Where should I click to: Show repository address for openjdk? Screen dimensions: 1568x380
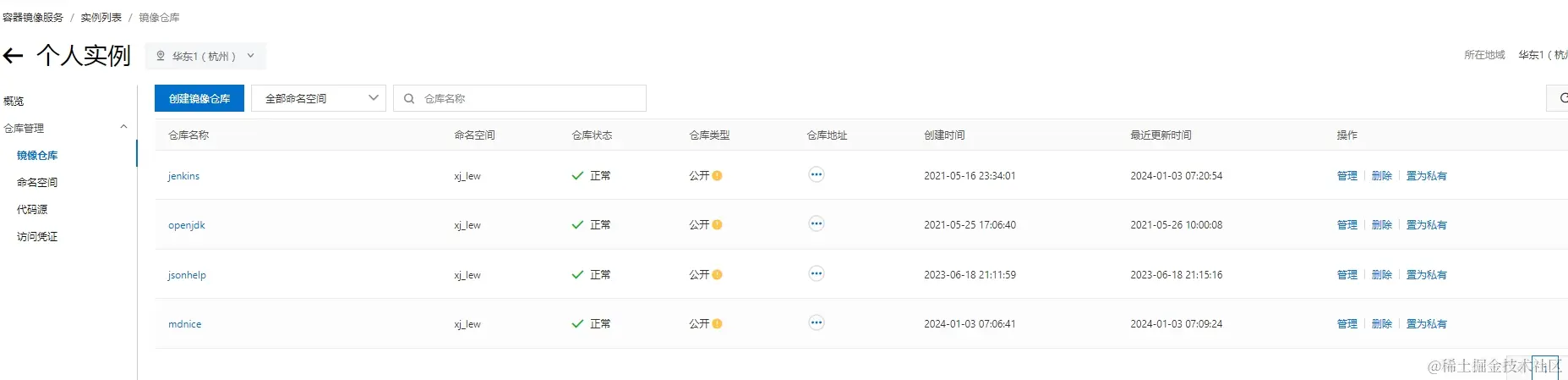[x=816, y=224]
